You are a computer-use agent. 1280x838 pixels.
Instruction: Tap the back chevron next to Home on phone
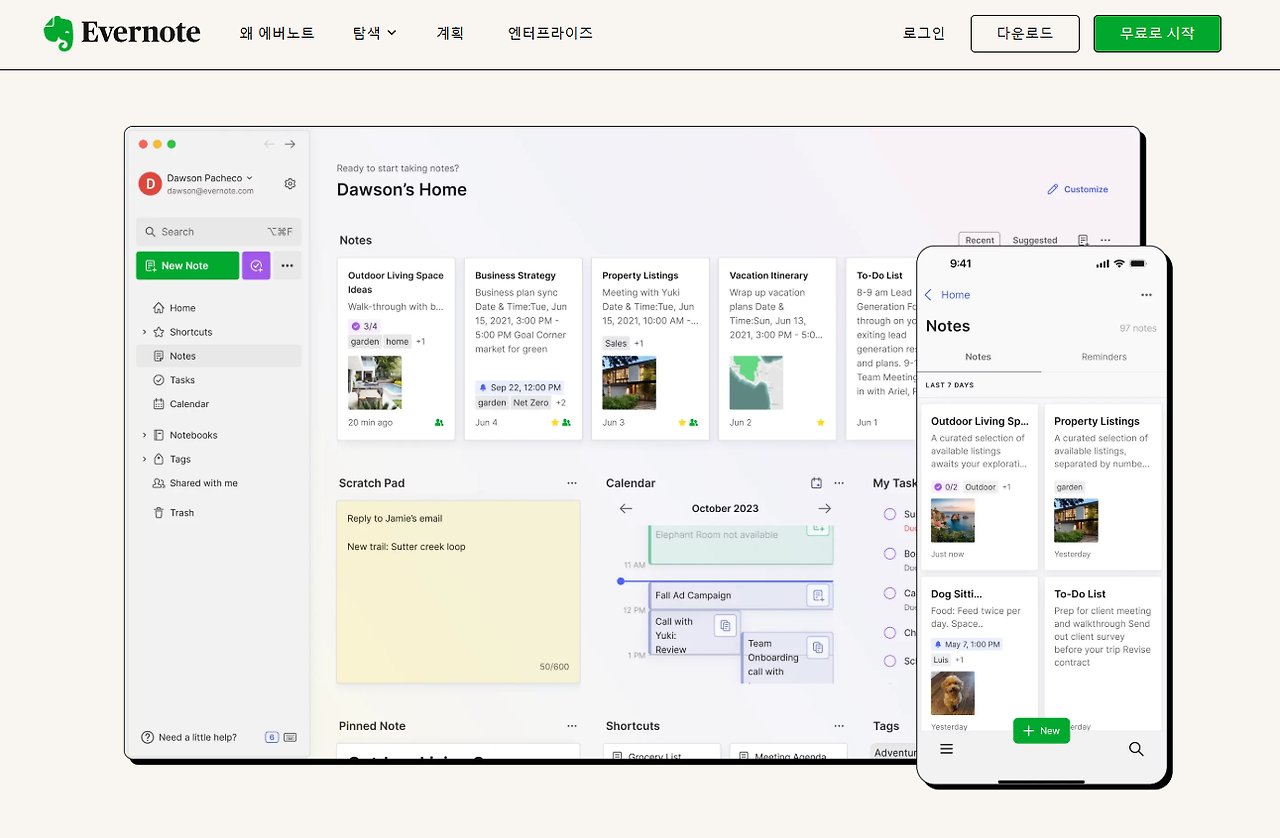point(929,295)
